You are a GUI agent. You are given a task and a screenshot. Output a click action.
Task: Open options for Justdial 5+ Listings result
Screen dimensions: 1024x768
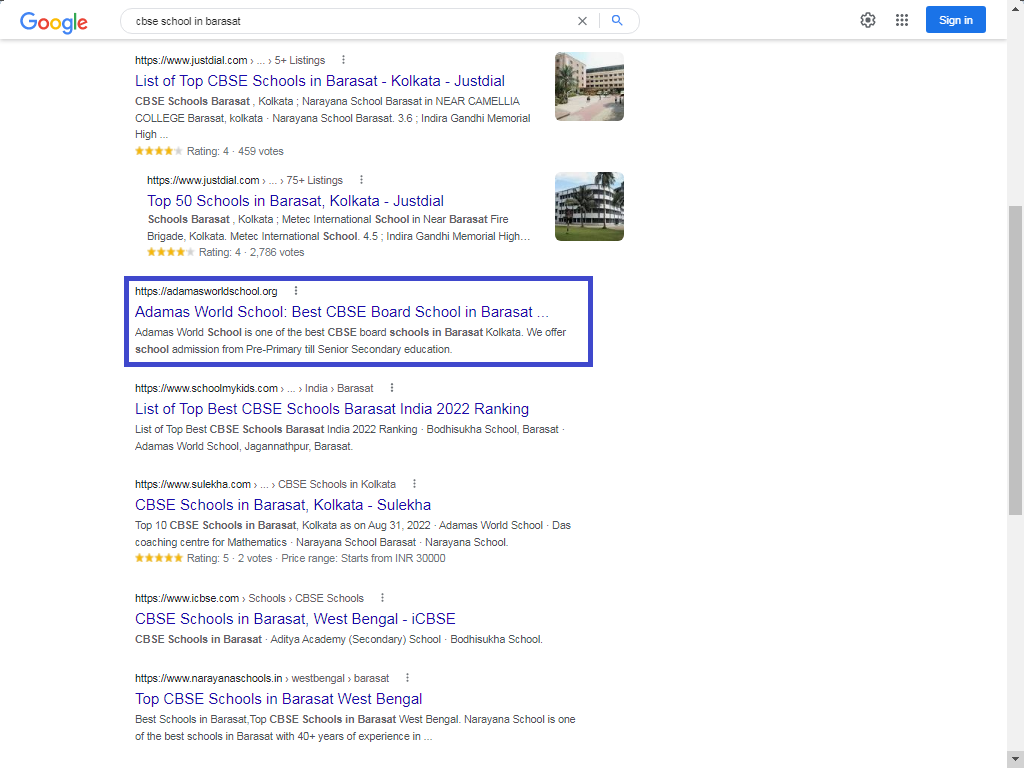(x=344, y=60)
